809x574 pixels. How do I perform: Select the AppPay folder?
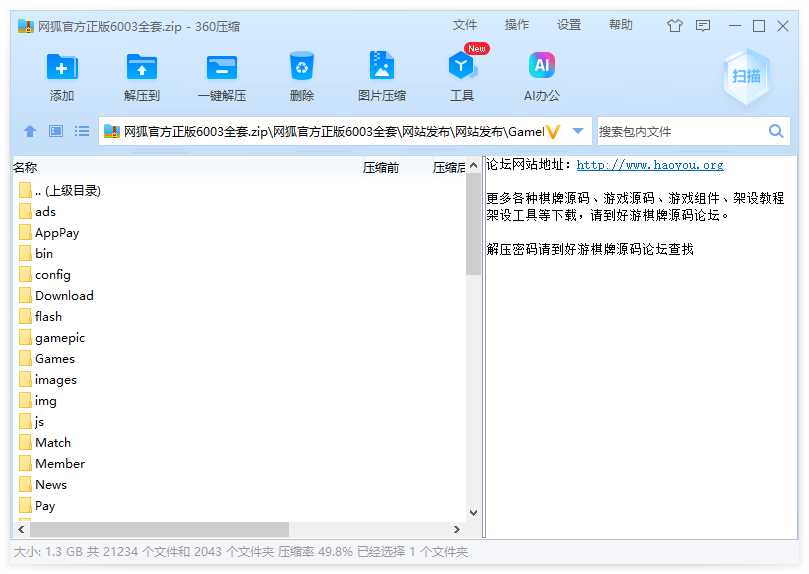click(x=239, y=233)
